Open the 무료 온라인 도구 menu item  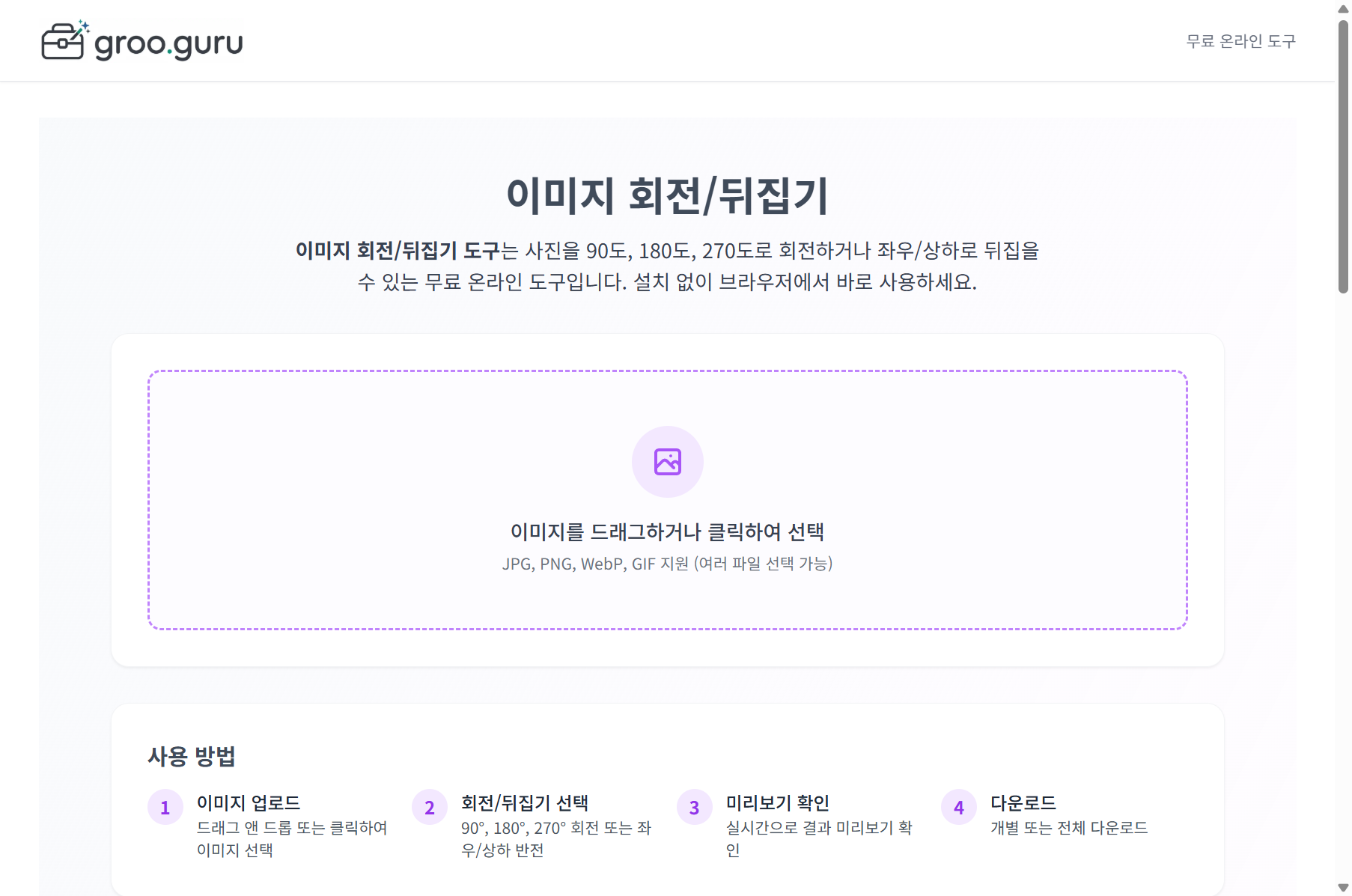click(1240, 41)
